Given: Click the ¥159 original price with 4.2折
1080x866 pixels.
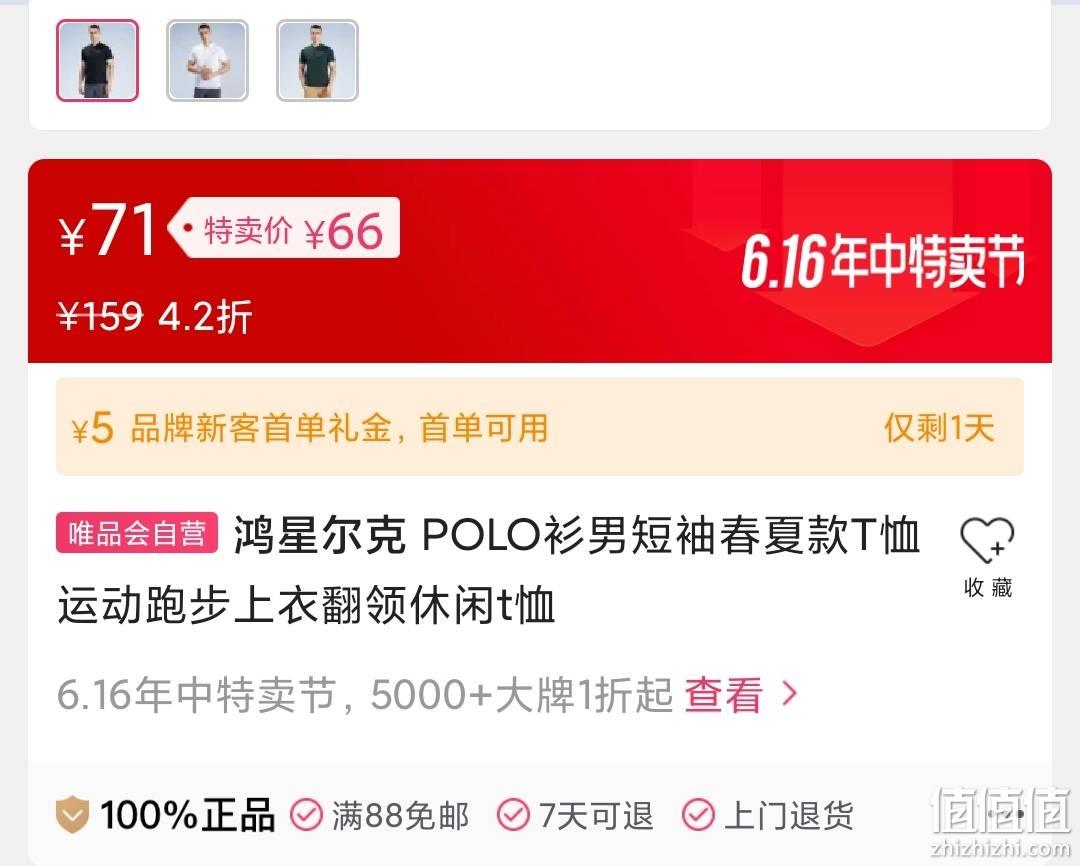Looking at the screenshot, I should tap(155, 316).
